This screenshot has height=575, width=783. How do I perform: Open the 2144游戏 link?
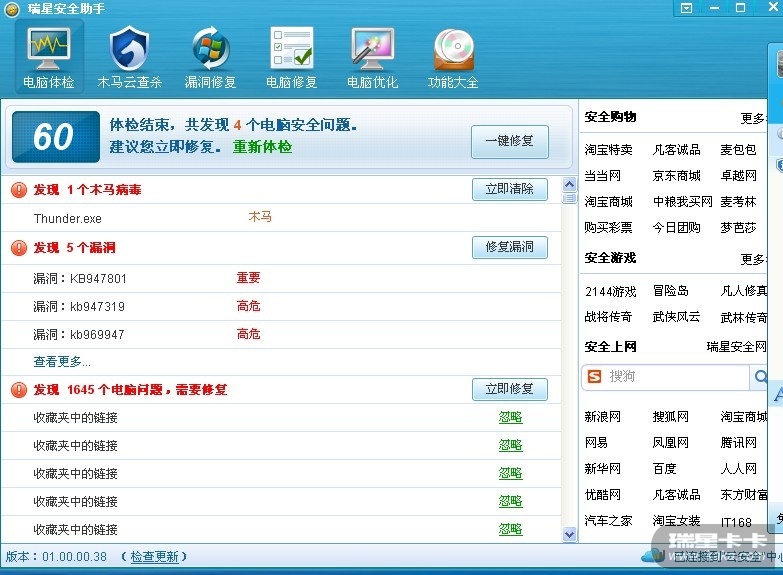(611, 291)
